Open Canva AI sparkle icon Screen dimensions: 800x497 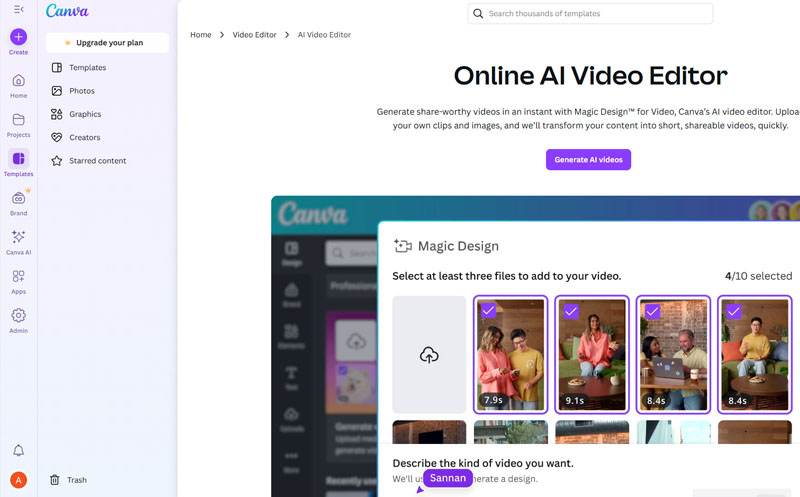point(18,237)
